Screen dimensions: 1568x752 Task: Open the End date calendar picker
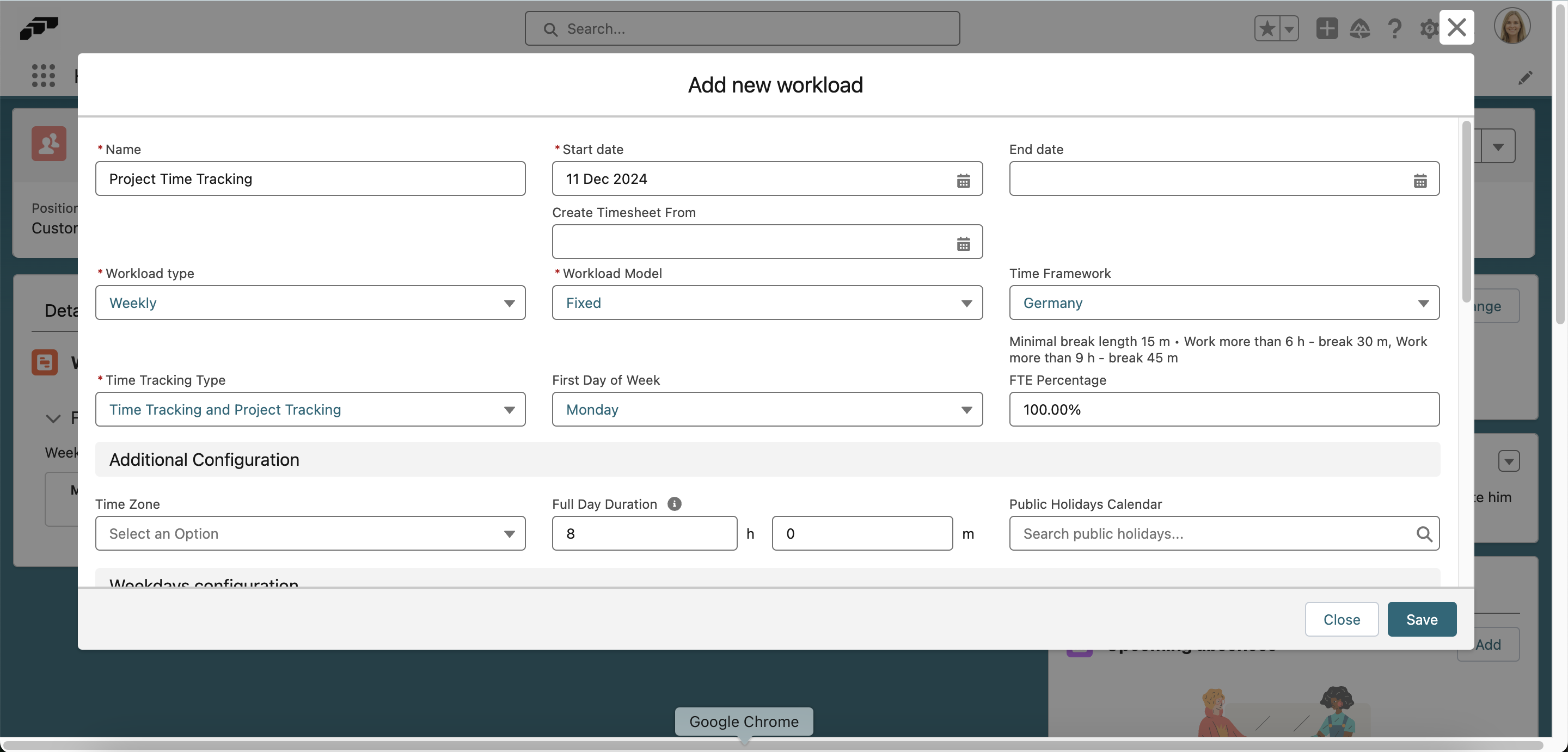(x=1420, y=180)
